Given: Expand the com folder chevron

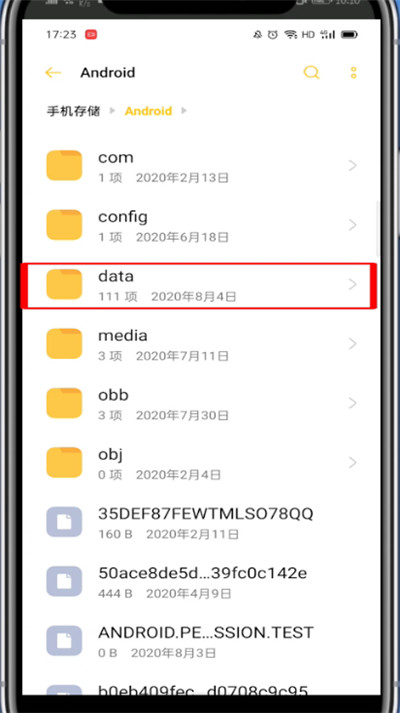Looking at the screenshot, I should 353,166.
